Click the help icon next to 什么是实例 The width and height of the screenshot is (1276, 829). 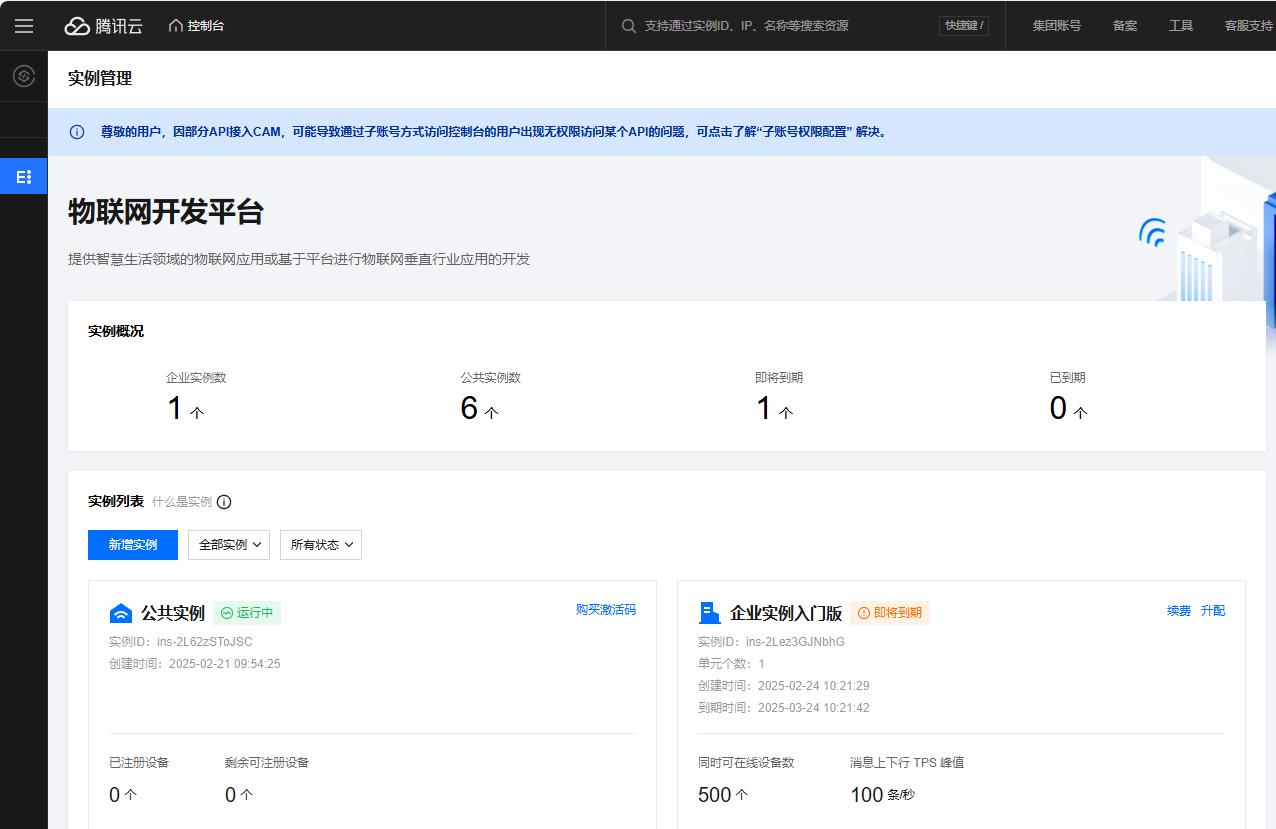pos(224,502)
